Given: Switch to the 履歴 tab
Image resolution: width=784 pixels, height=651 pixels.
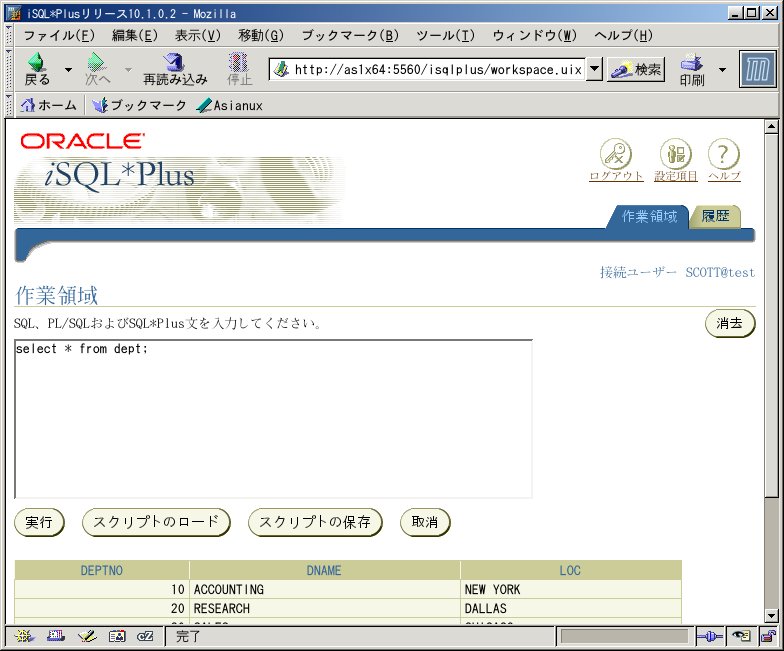Looking at the screenshot, I should click(715, 216).
